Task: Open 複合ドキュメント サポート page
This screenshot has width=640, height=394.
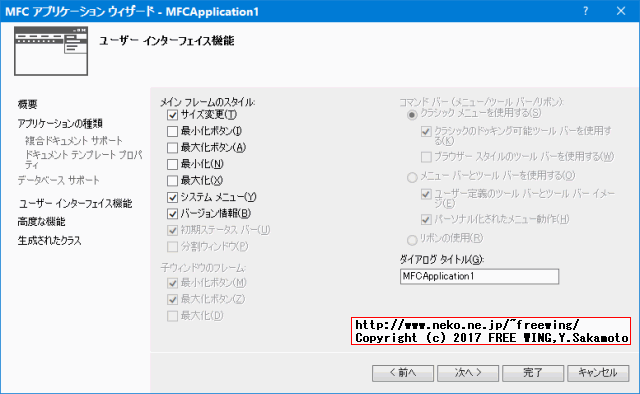Action: pos(73,141)
